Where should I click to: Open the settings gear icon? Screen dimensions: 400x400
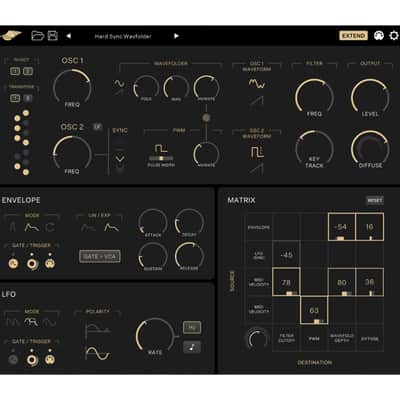pos(394,35)
